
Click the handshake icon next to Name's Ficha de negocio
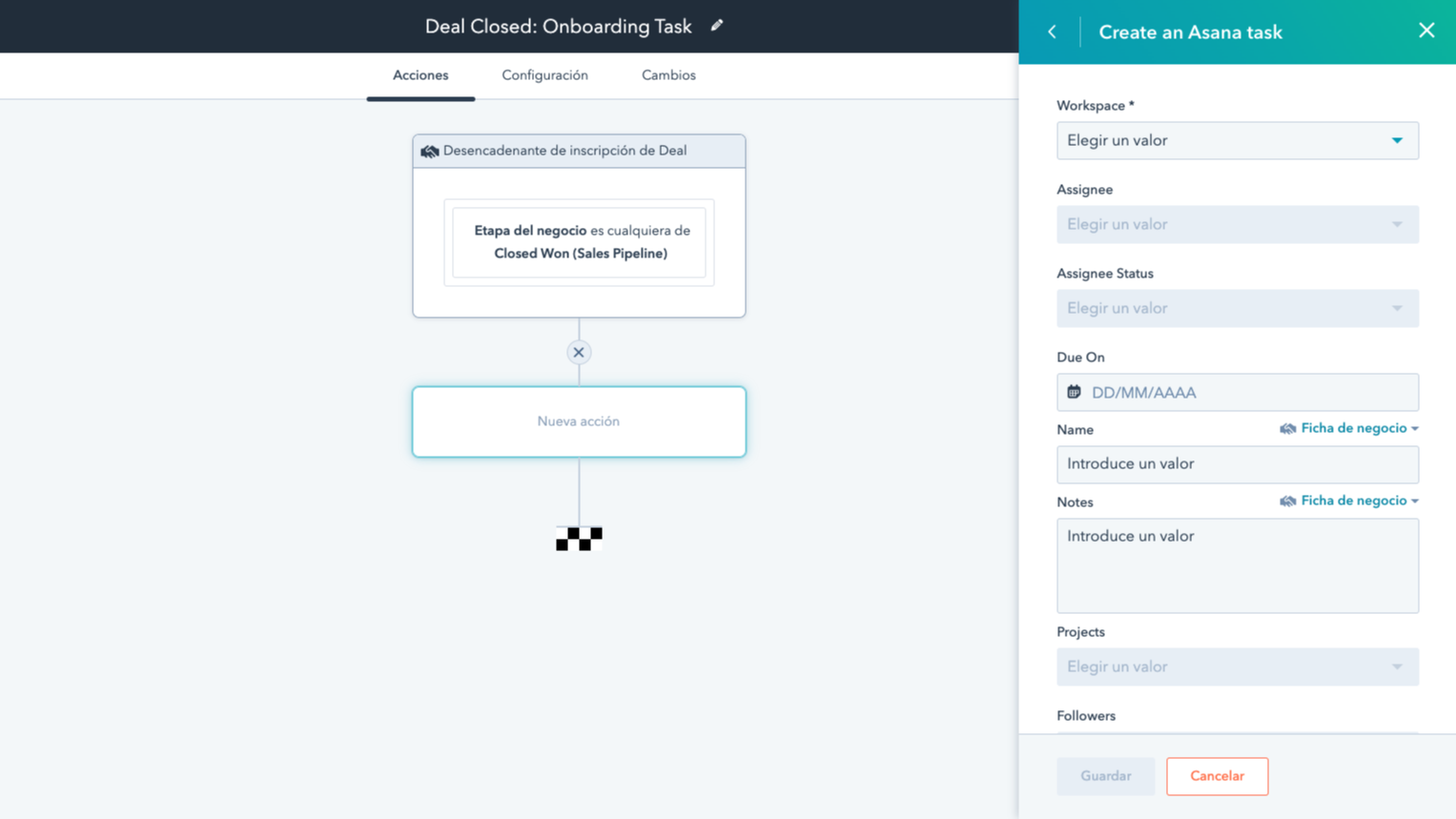click(1287, 428)
